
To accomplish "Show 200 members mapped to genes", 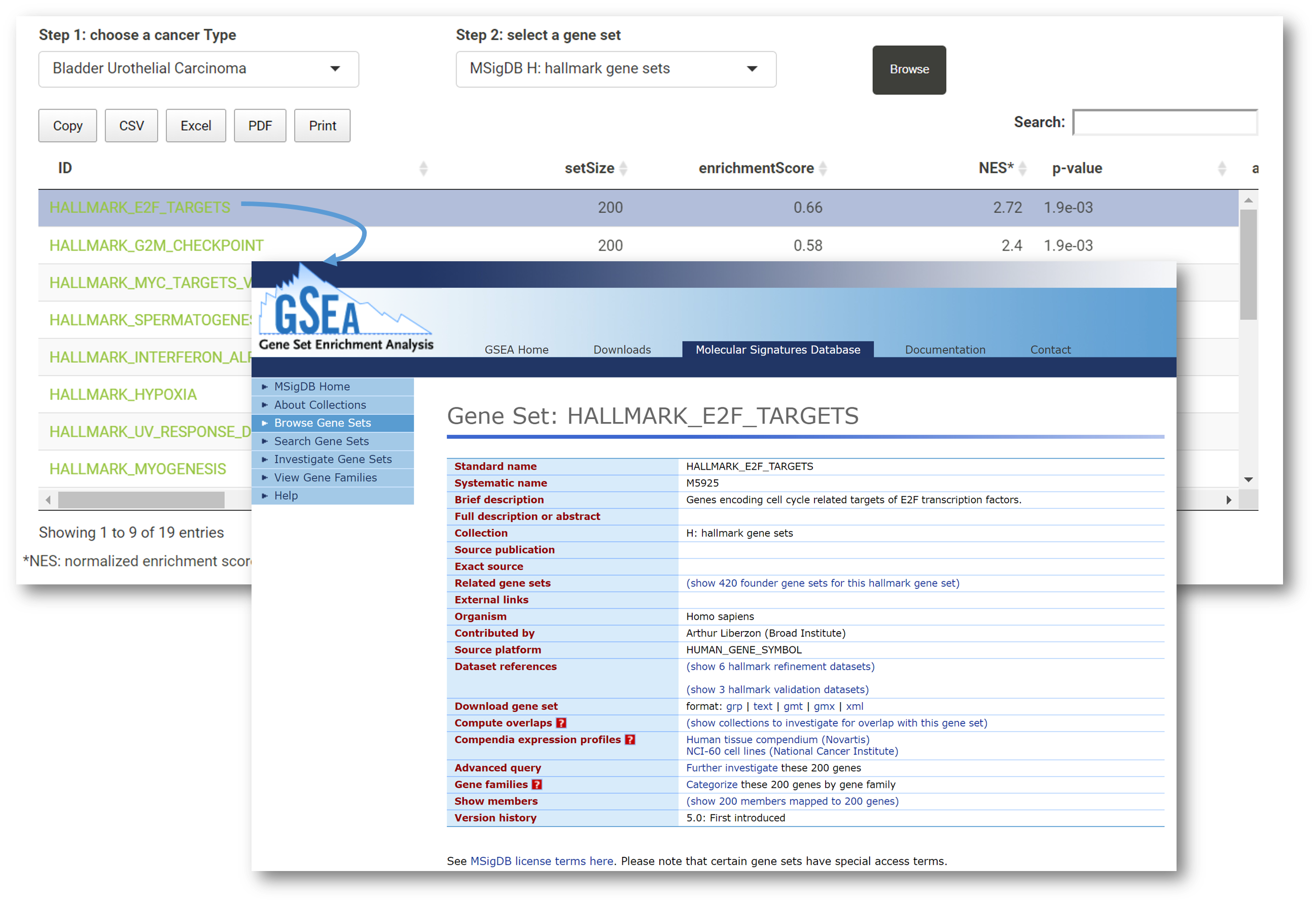I will pyautogui.click(x=792, y=802).
